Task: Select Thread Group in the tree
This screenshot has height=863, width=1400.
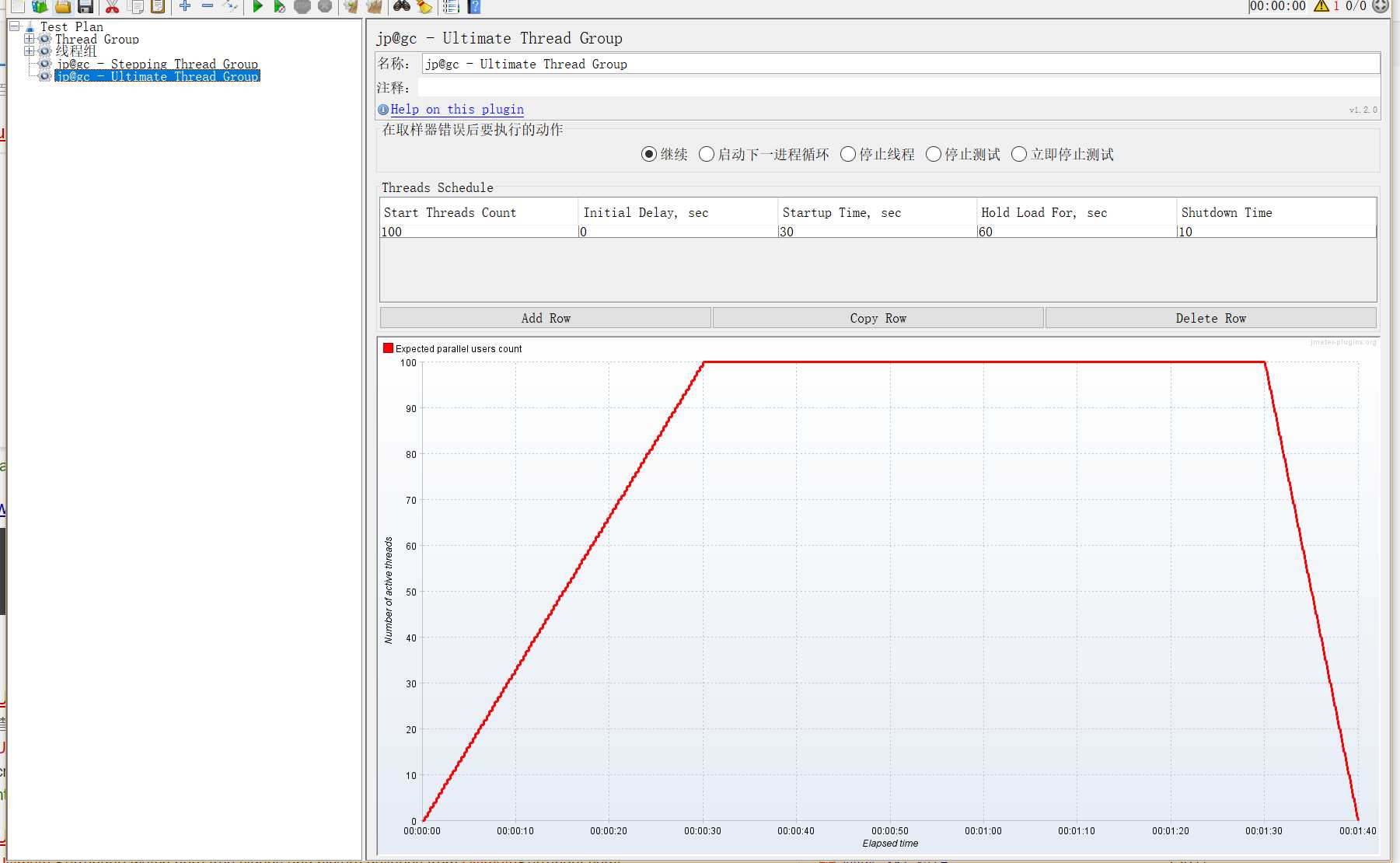Action: pos(97,39)
